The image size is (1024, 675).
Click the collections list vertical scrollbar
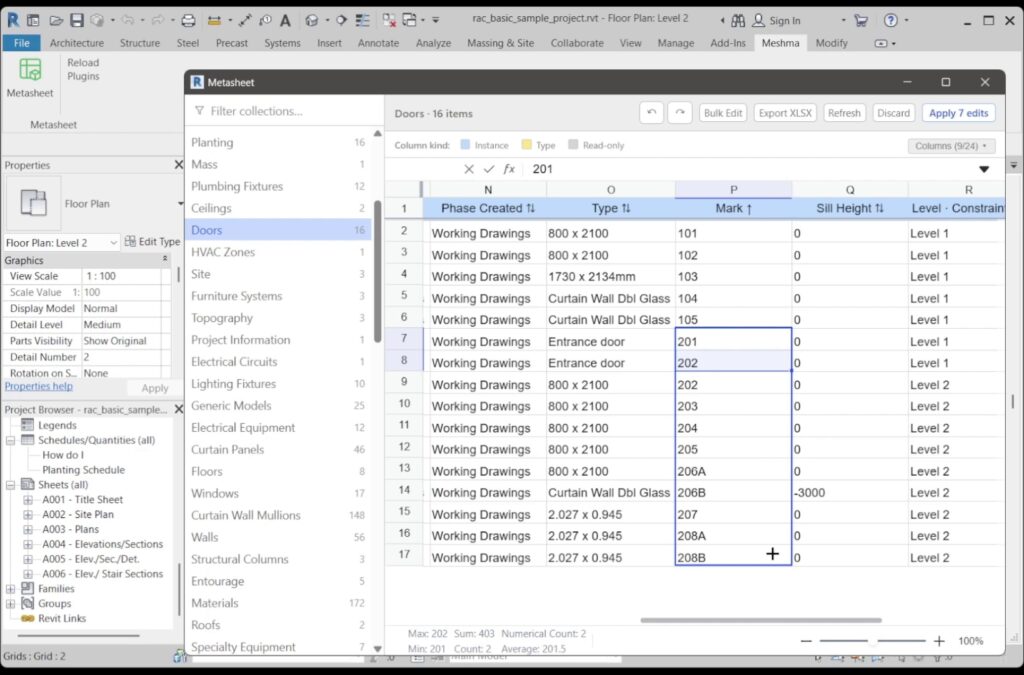[x=377, y=271]
